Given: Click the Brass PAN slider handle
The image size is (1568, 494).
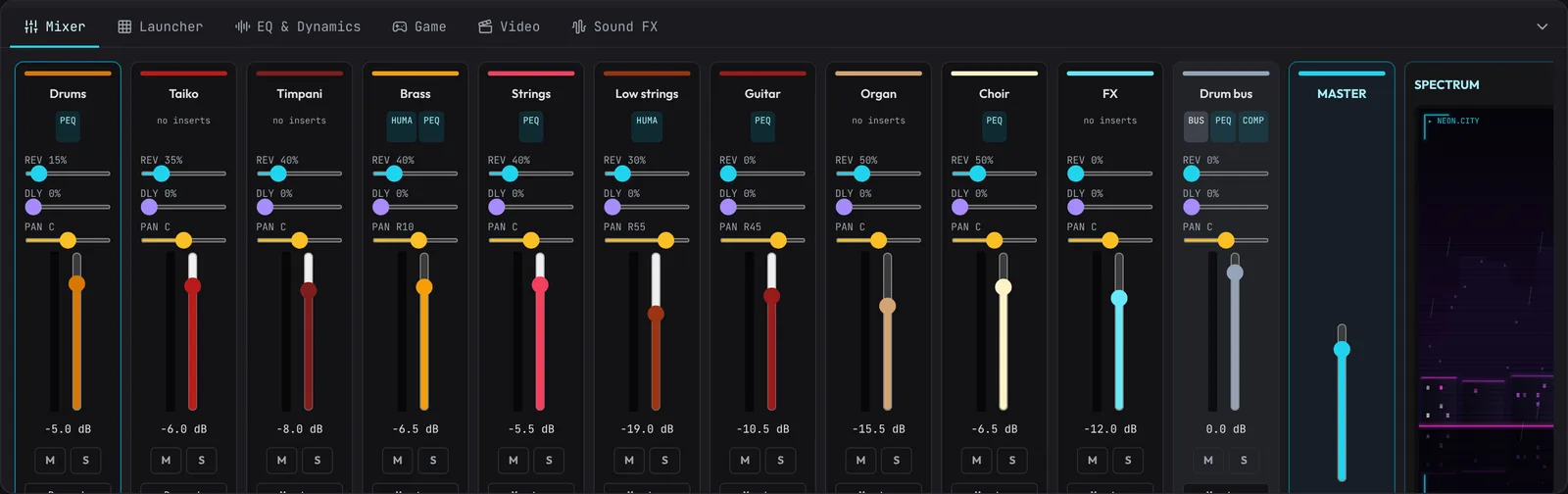Looking at the screenshot, I should 418,240.
